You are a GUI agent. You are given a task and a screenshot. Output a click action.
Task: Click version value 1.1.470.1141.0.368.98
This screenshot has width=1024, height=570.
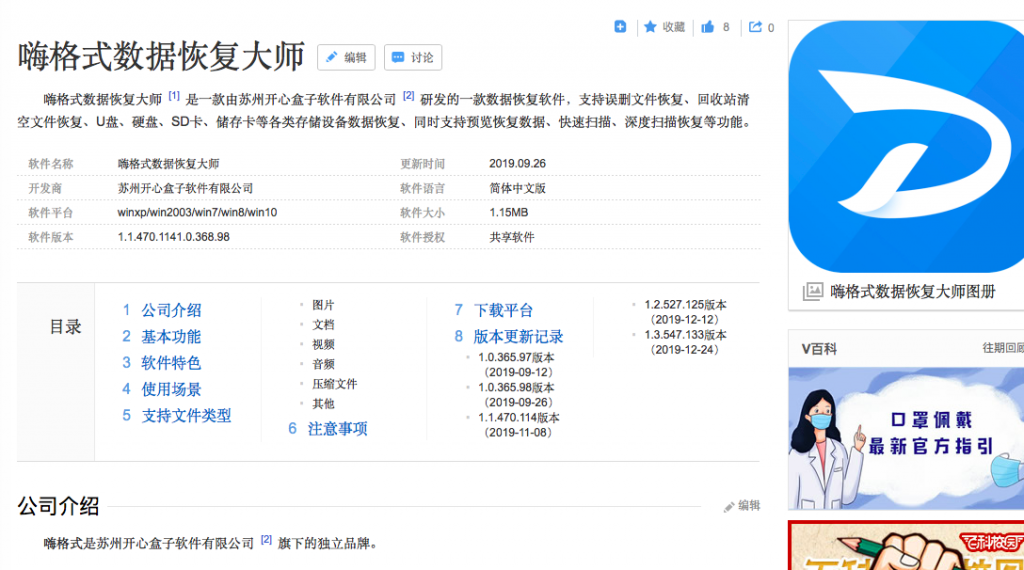coord(174,237)
